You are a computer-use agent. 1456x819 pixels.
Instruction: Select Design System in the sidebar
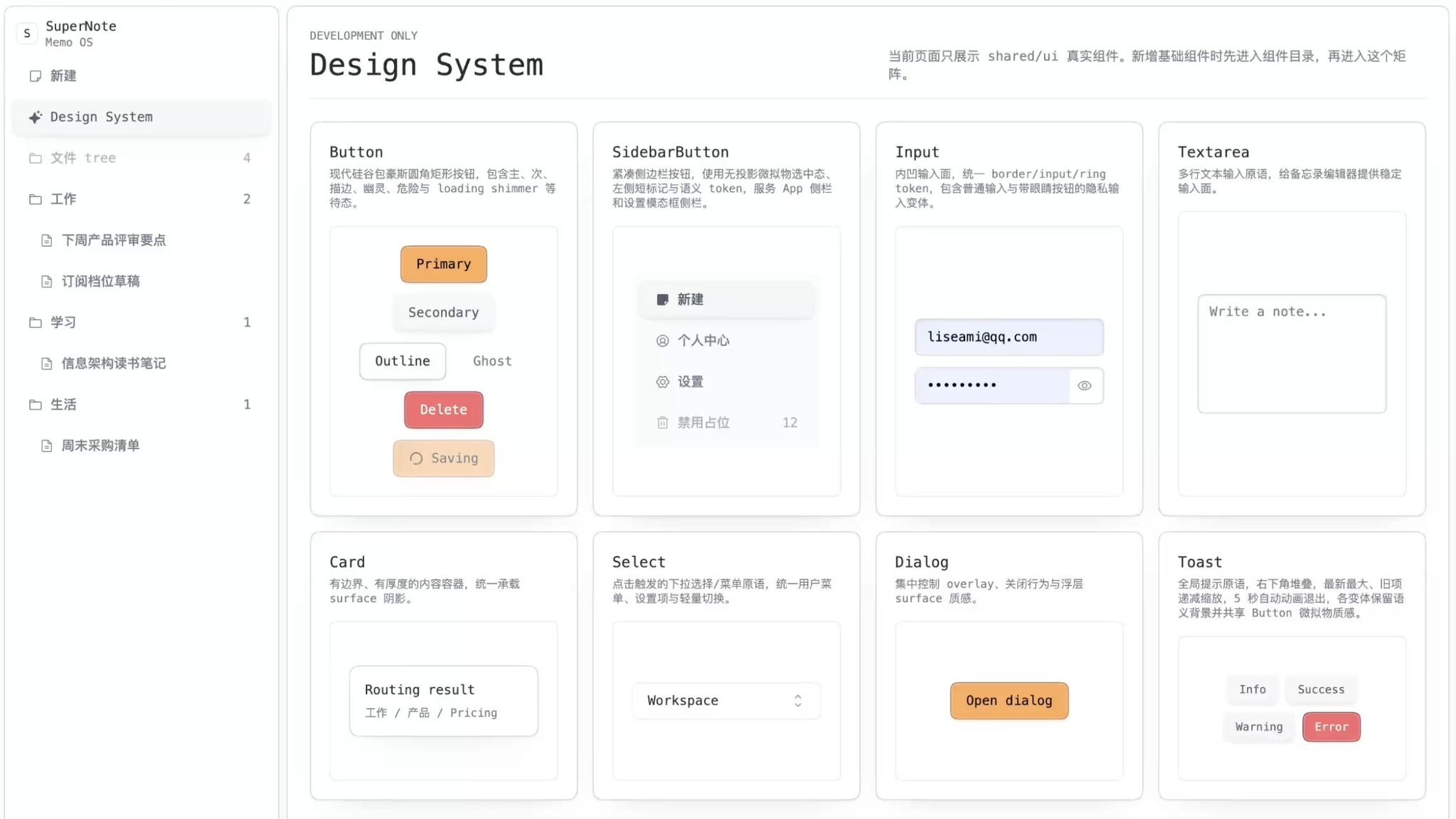click(141, 117)
